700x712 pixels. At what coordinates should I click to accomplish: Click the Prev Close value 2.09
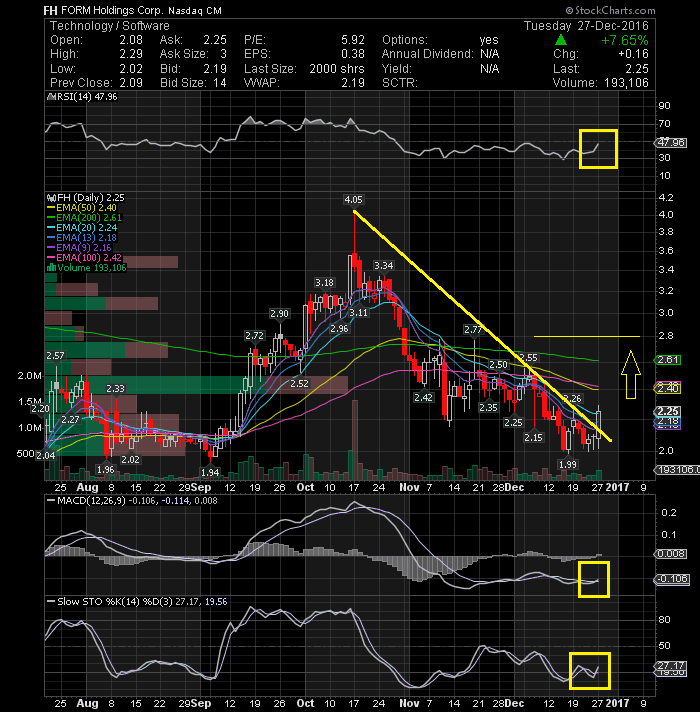point(131,83)
